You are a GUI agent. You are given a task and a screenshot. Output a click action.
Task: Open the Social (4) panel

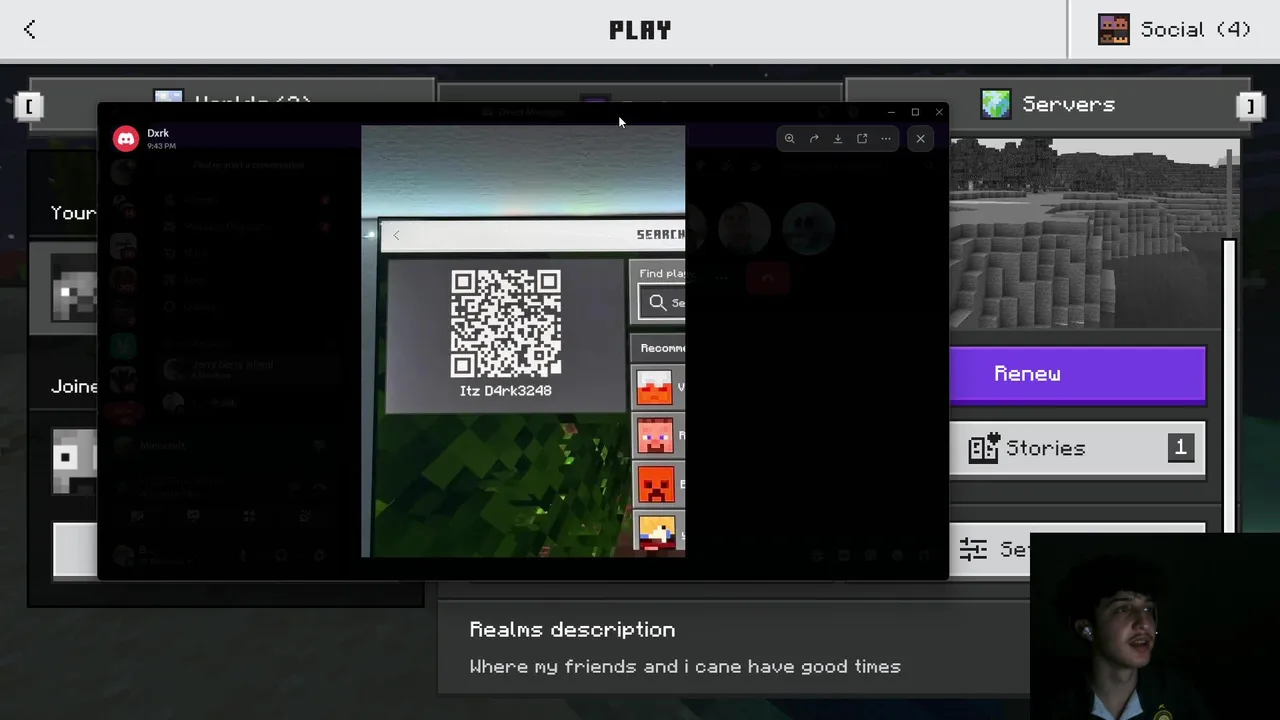[1175, 29]
